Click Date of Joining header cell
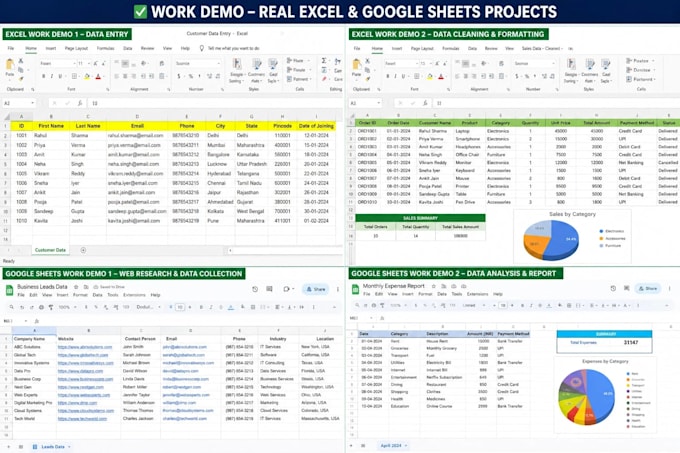 [x=316, y=126]
